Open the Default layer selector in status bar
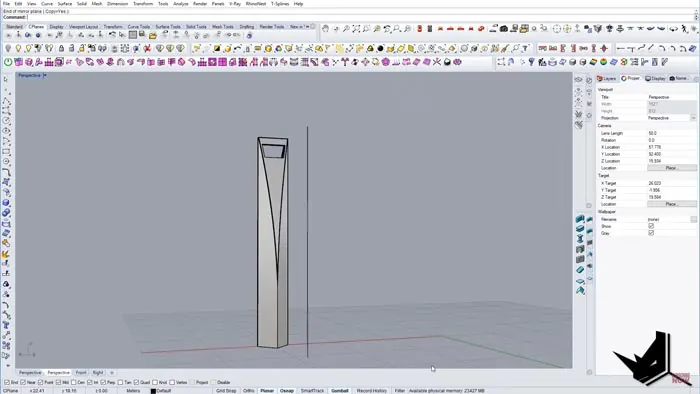 [x=163, y=391]
